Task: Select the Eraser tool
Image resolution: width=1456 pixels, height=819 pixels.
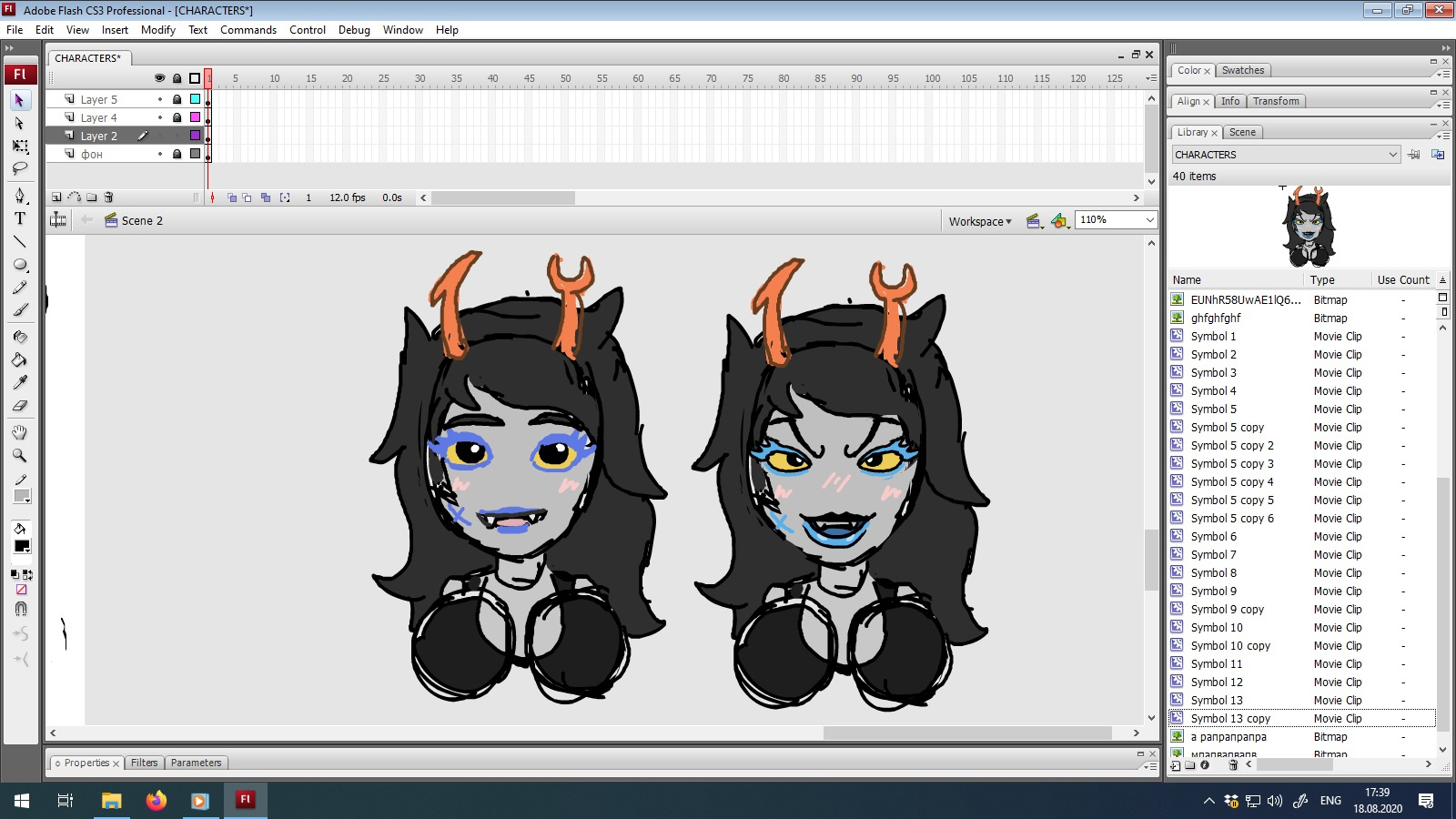Action: (x=20, y=406)
